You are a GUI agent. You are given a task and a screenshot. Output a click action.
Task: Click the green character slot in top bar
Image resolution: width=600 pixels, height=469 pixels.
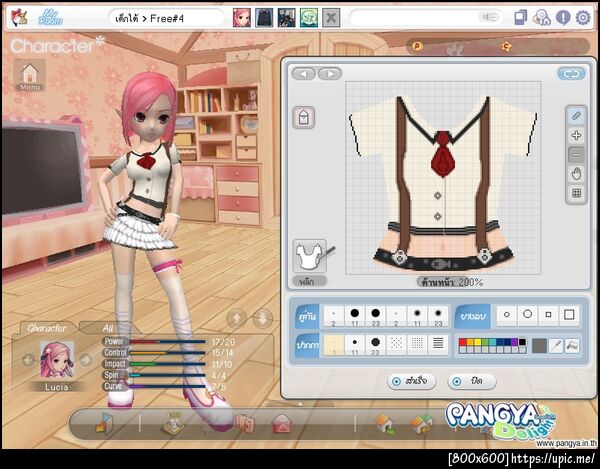309,18
